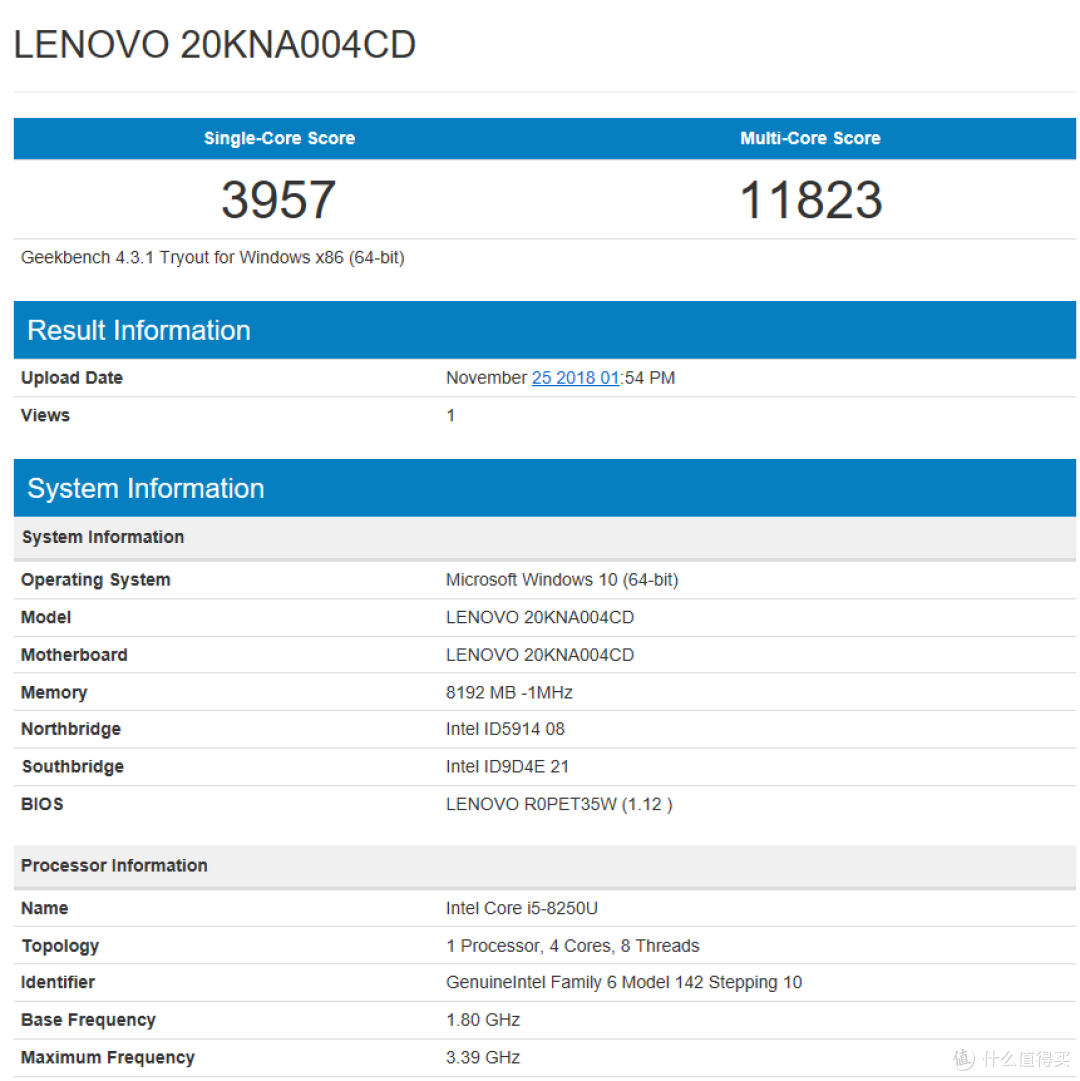The width and height of the screenshot is (1080, 1081).
Task: Click the Identifier row label
Action: point(58,982)
